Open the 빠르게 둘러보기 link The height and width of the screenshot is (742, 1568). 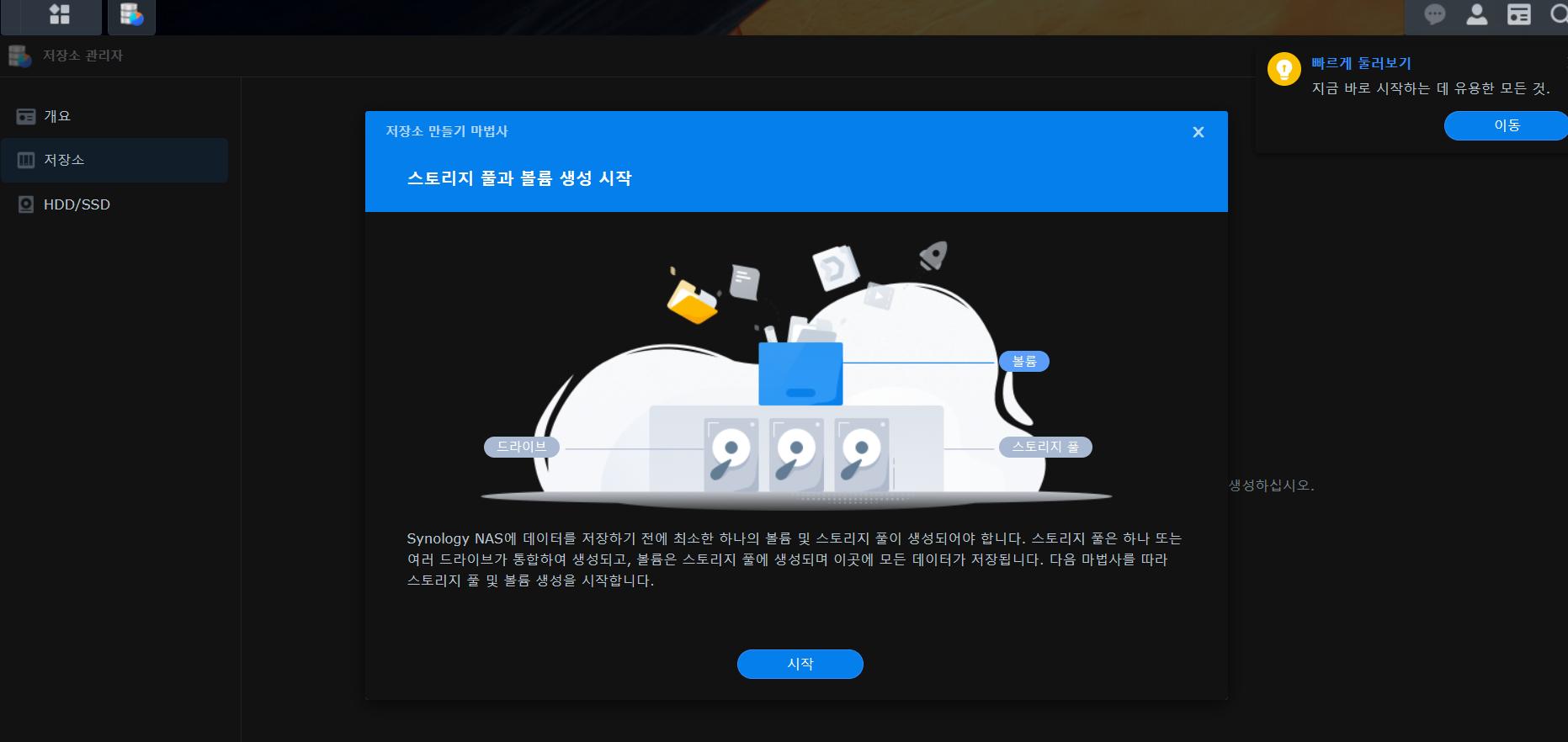pyautogui.click(x=1361, y=63)
